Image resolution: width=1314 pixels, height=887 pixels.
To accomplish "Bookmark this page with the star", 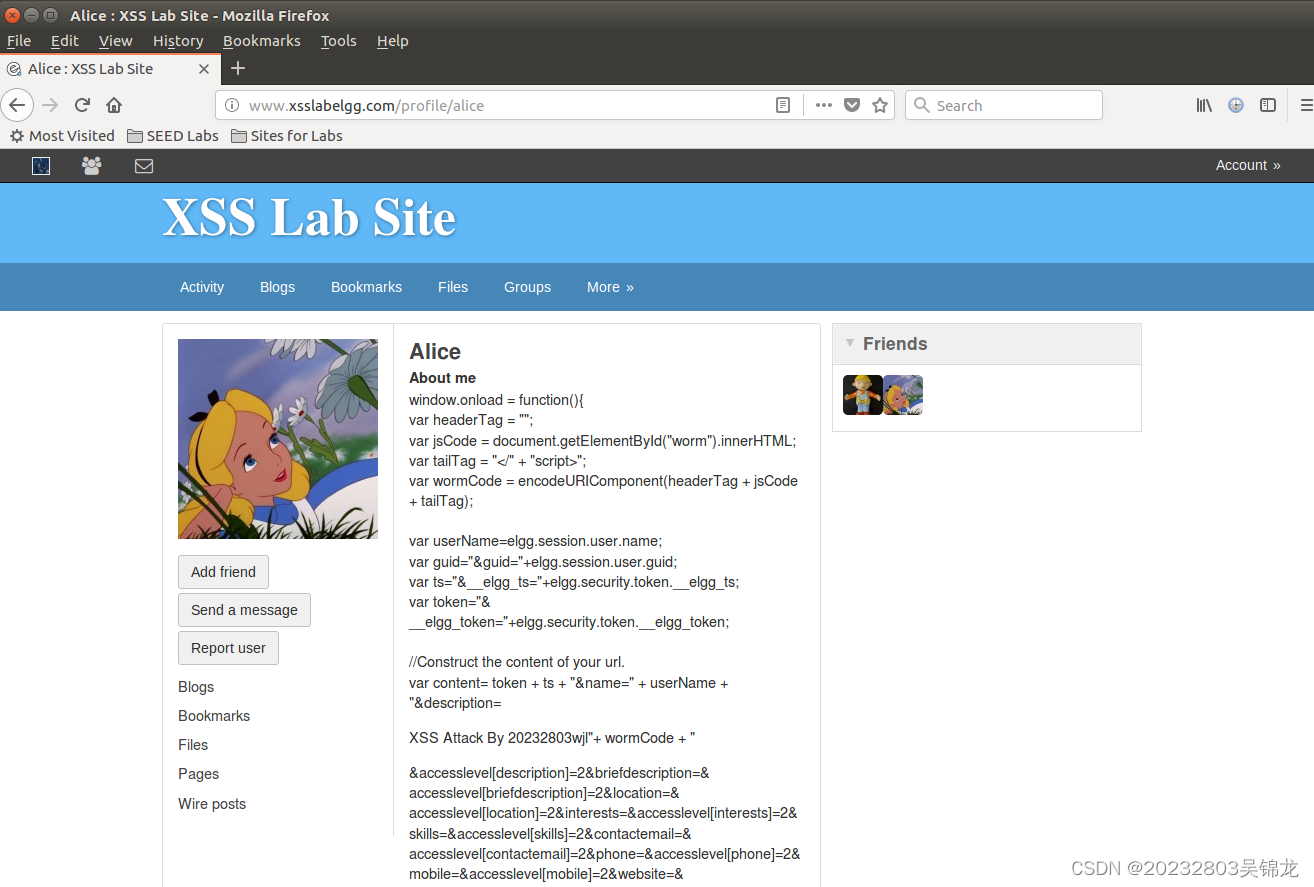I will (x=880, y=105).
